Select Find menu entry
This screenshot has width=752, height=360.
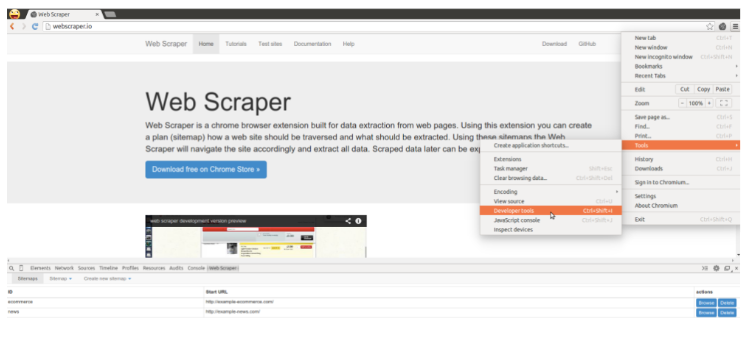pos(681,127)
